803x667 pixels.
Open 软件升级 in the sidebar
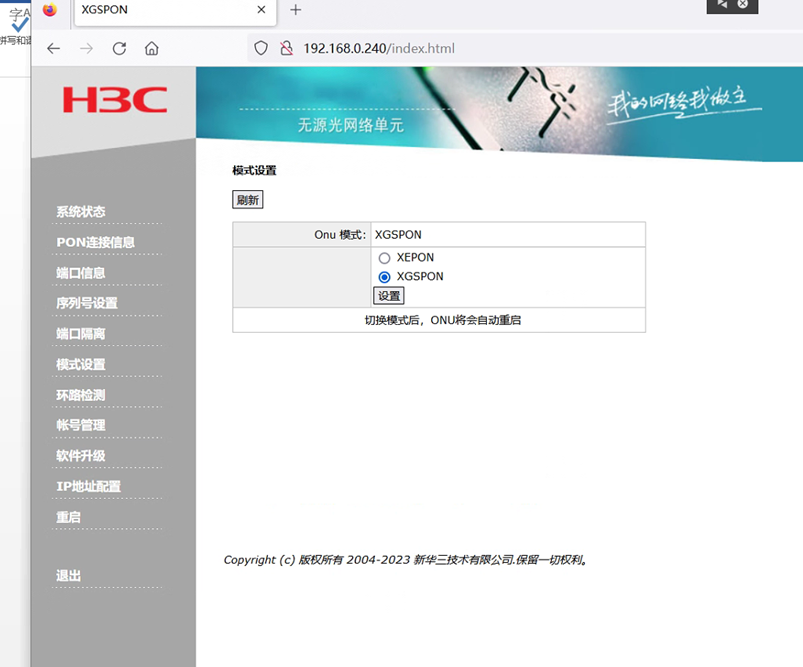tap(81, 456)
